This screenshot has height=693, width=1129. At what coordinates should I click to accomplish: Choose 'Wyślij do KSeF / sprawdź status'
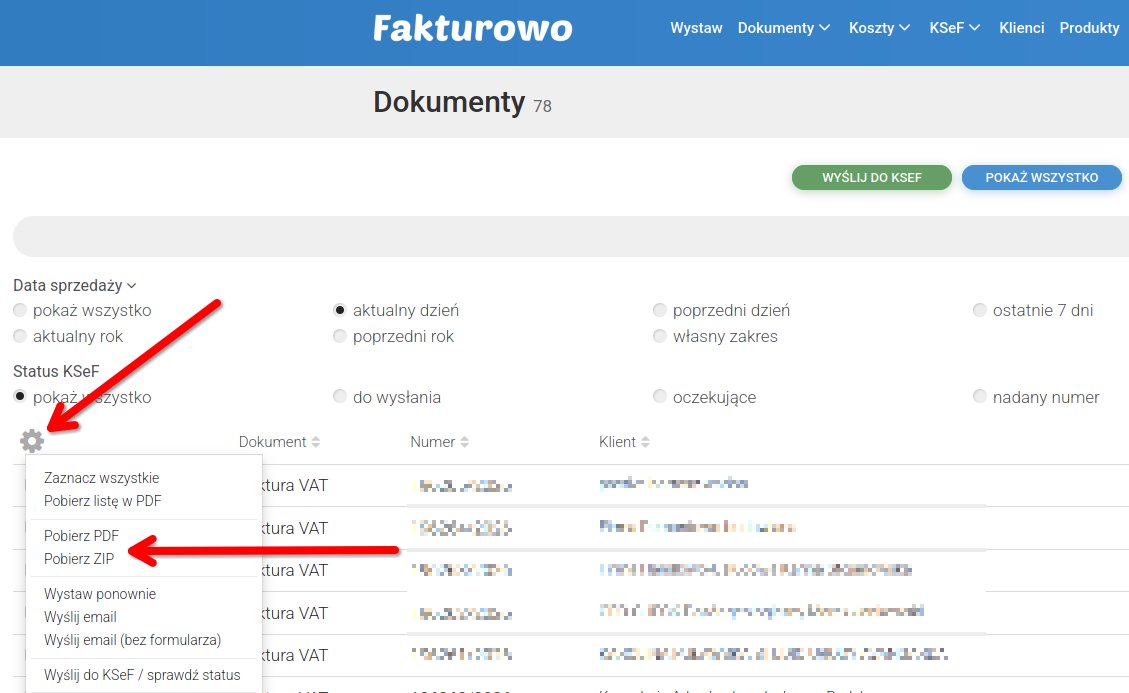point(142,675)
